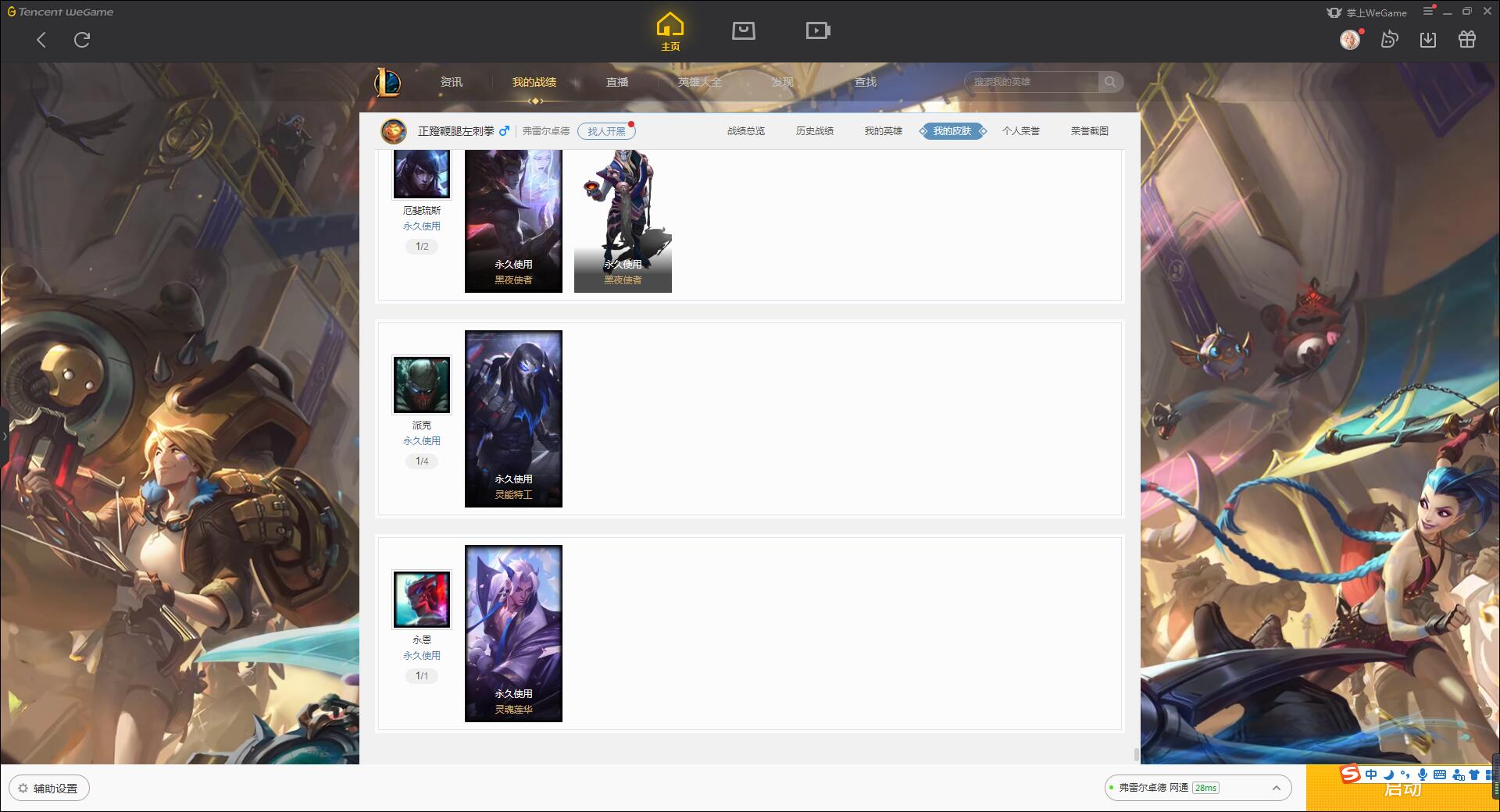1500x812 pixels.
Task: Switch to the 资讯 tab
Action: 452,82
